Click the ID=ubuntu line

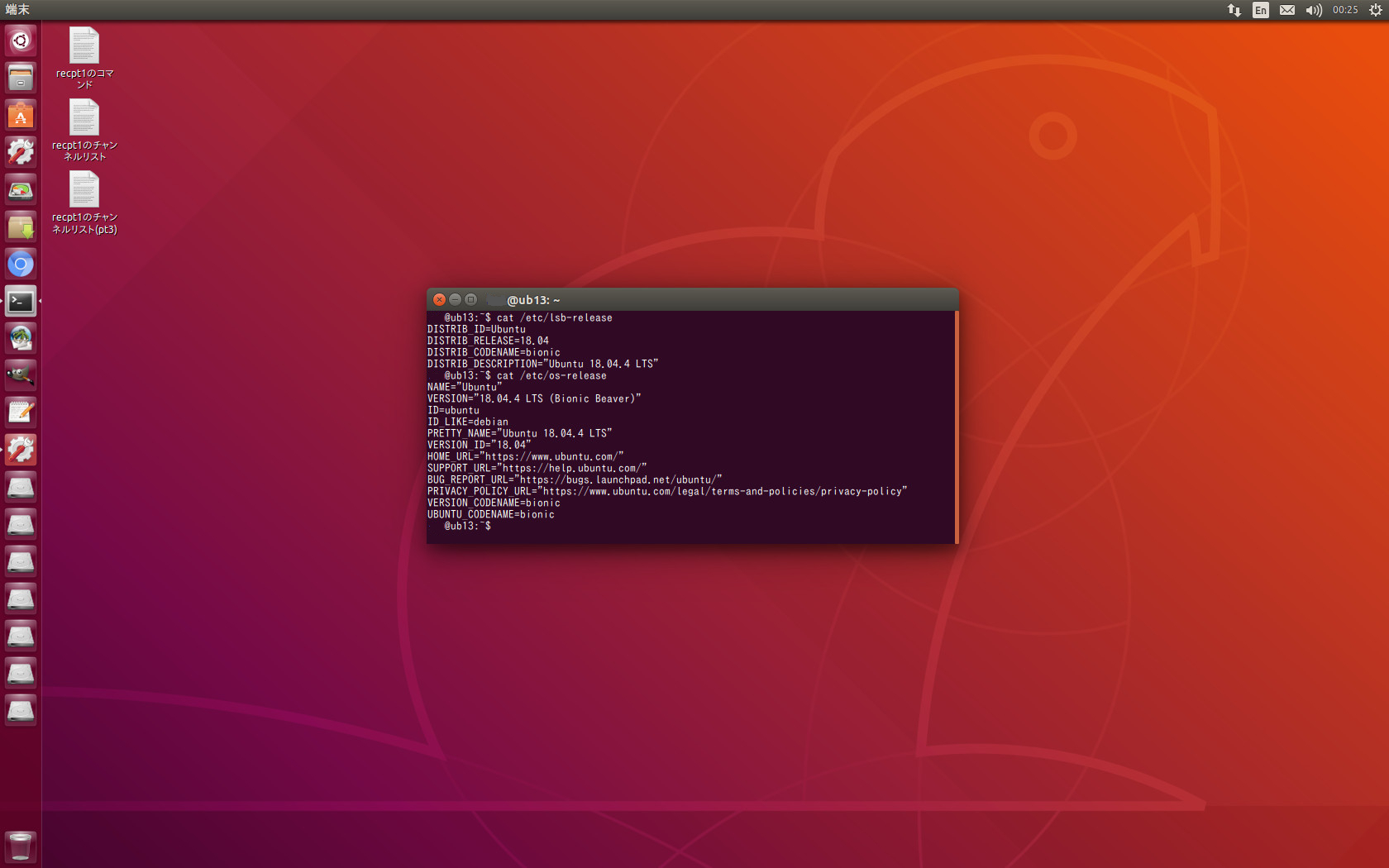(x=453, y=410)
